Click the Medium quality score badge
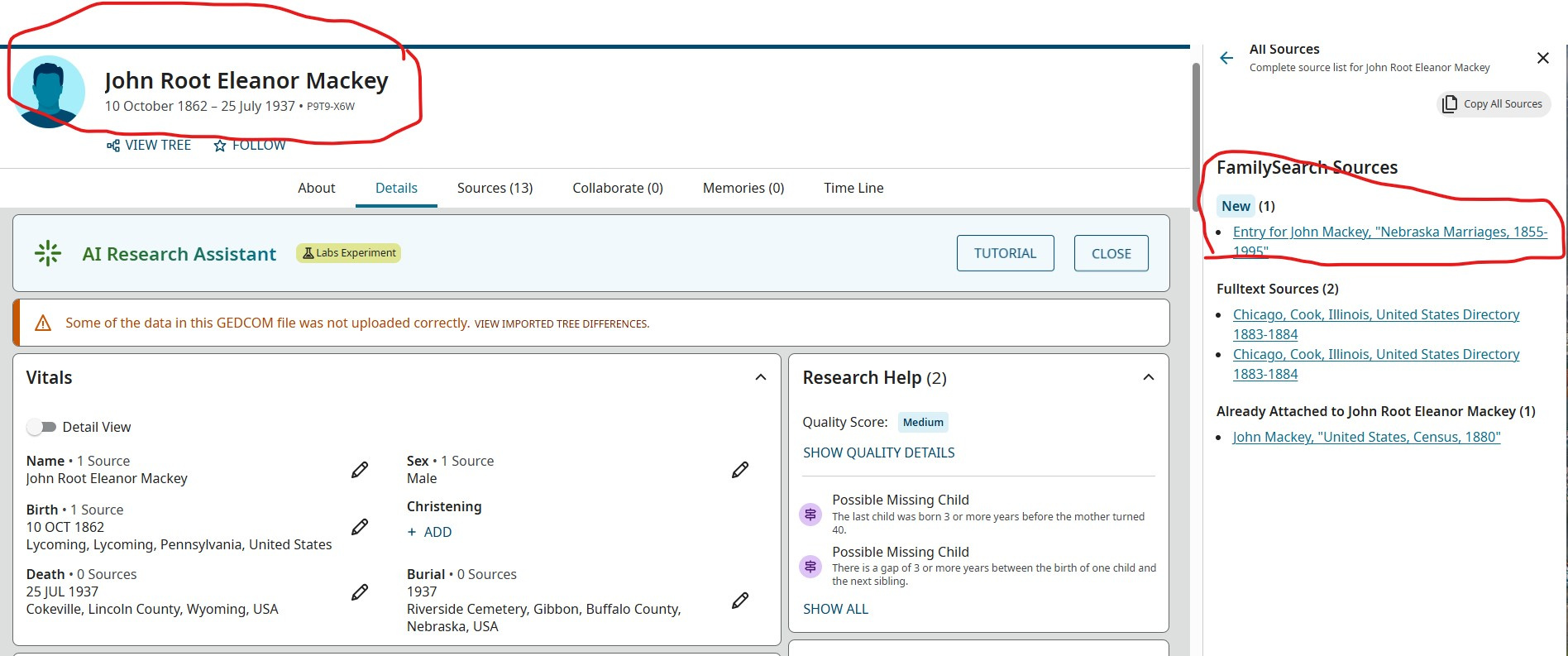The height and width of the screenshot is (656, 1568). tap(923, 422)
